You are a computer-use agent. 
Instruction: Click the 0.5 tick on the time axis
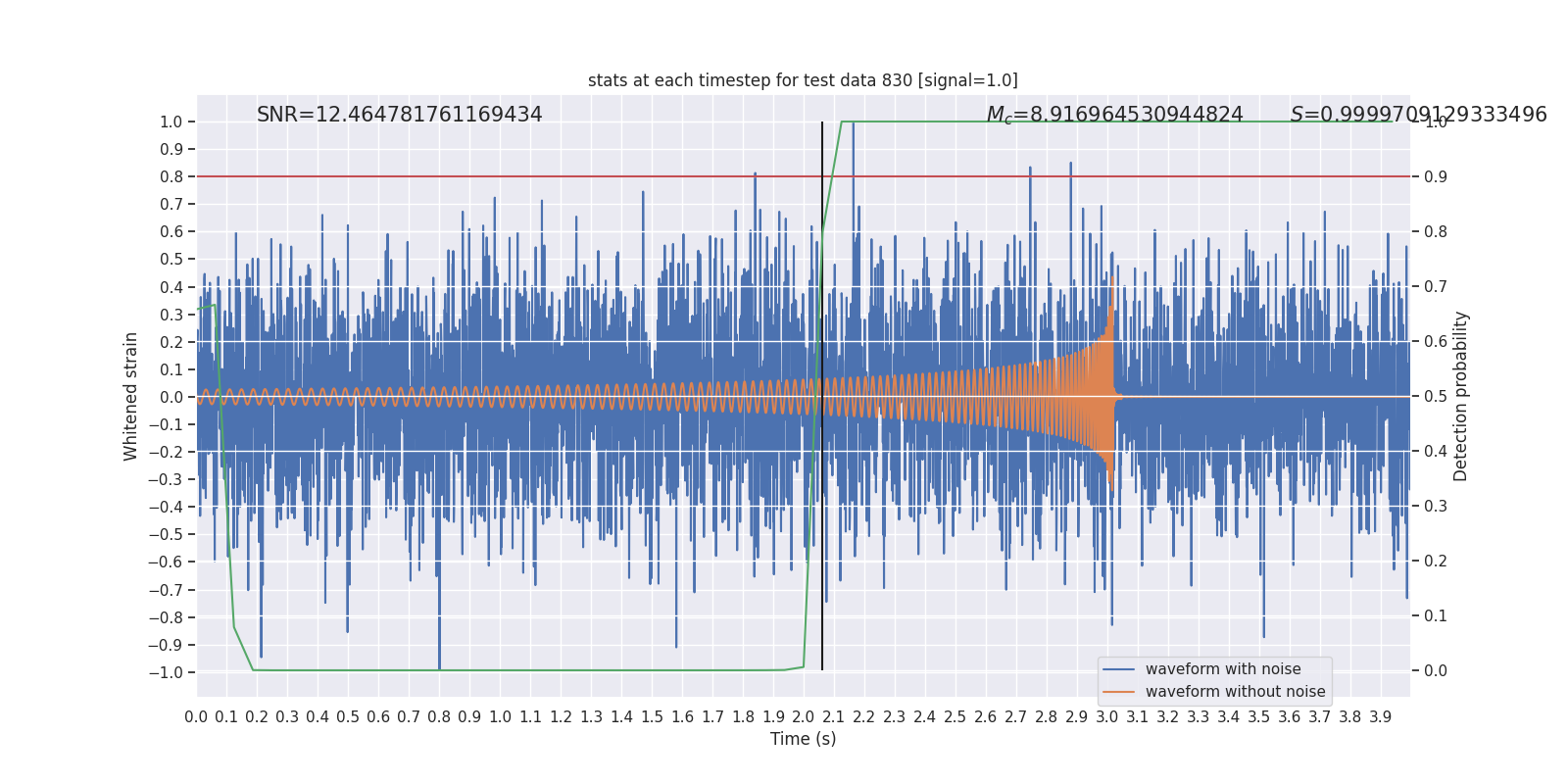pos(348,717)
